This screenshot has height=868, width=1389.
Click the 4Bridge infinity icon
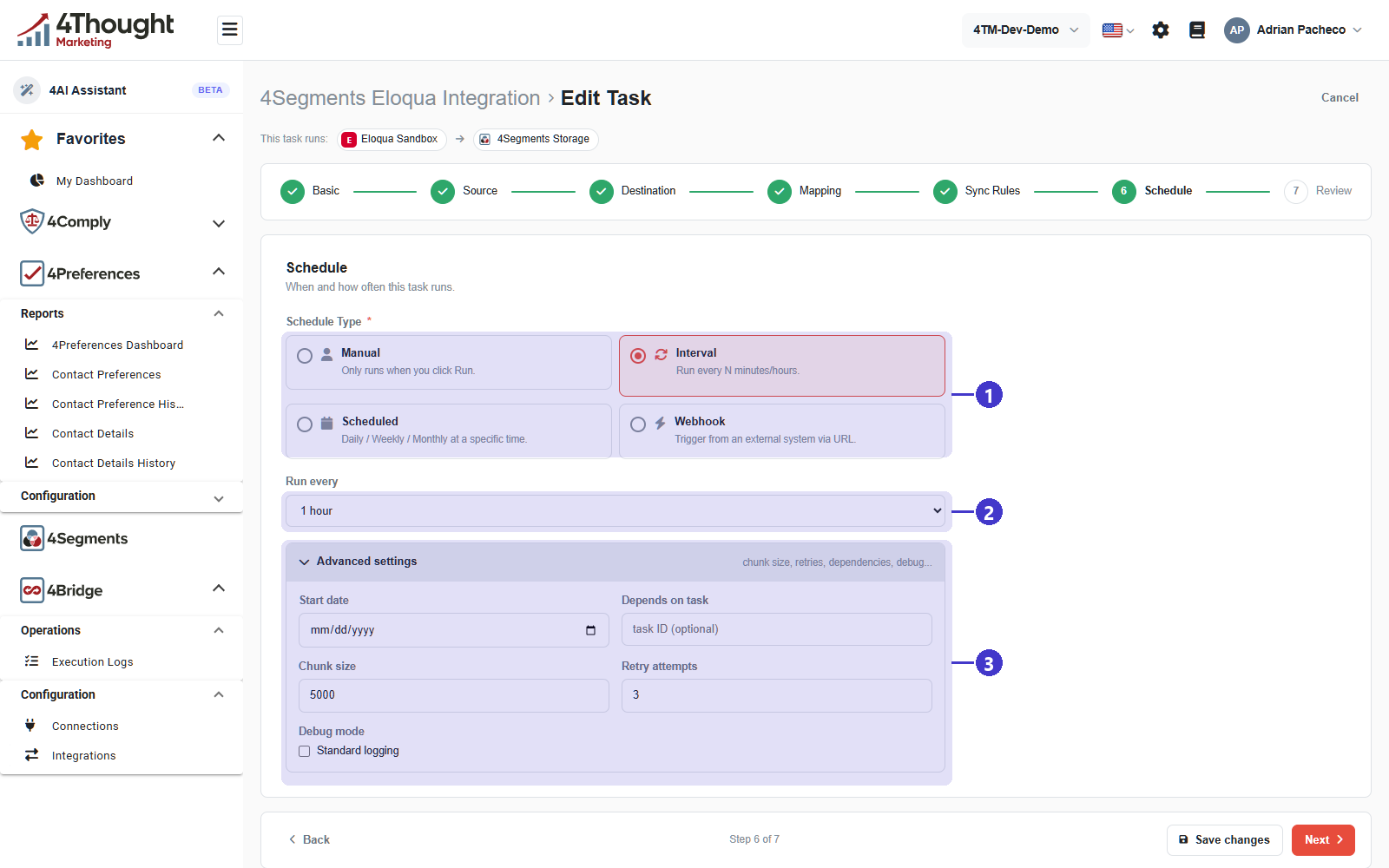click(x=32, y=590)
